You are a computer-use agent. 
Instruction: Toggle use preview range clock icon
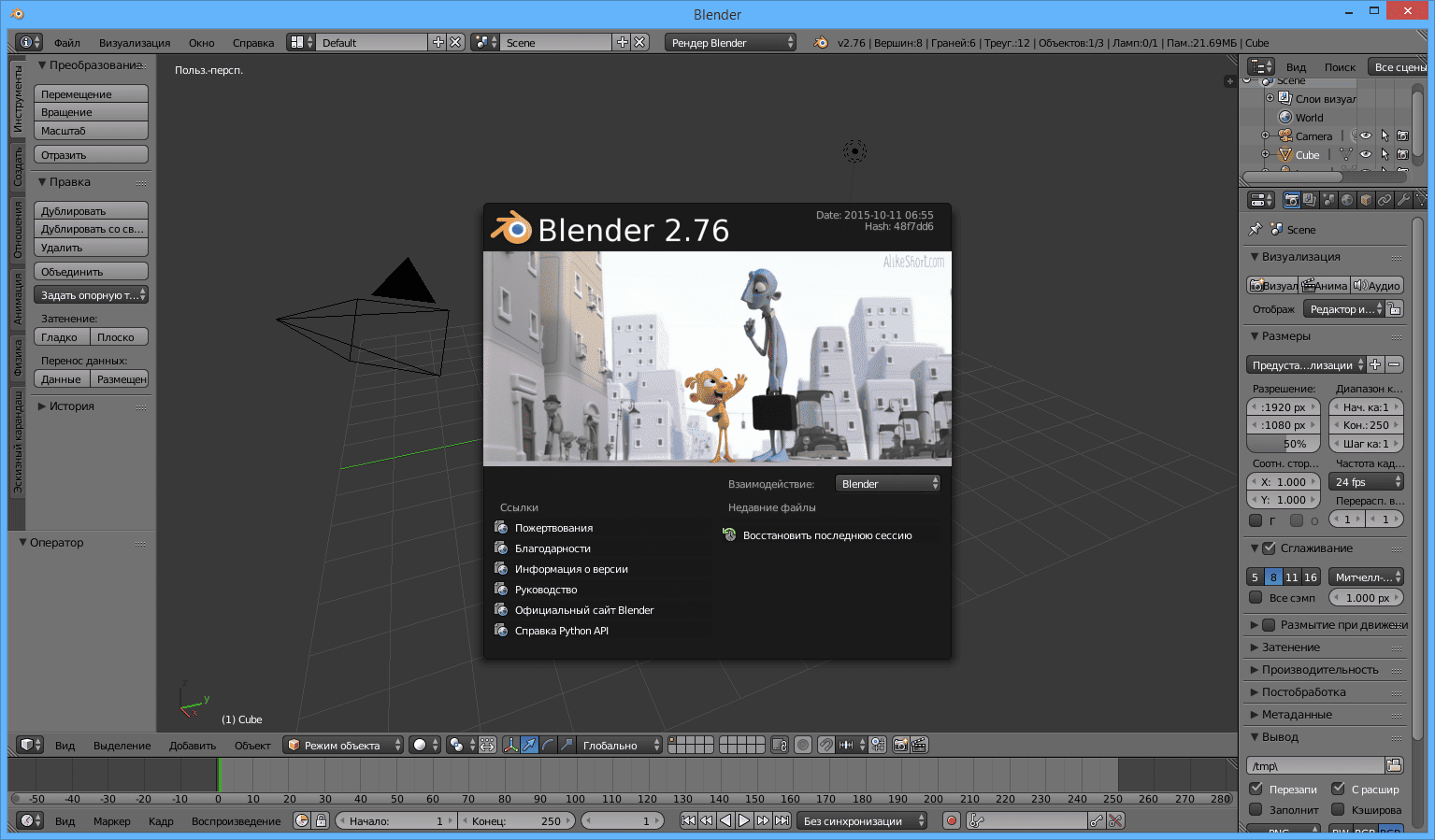pos(302,820)
